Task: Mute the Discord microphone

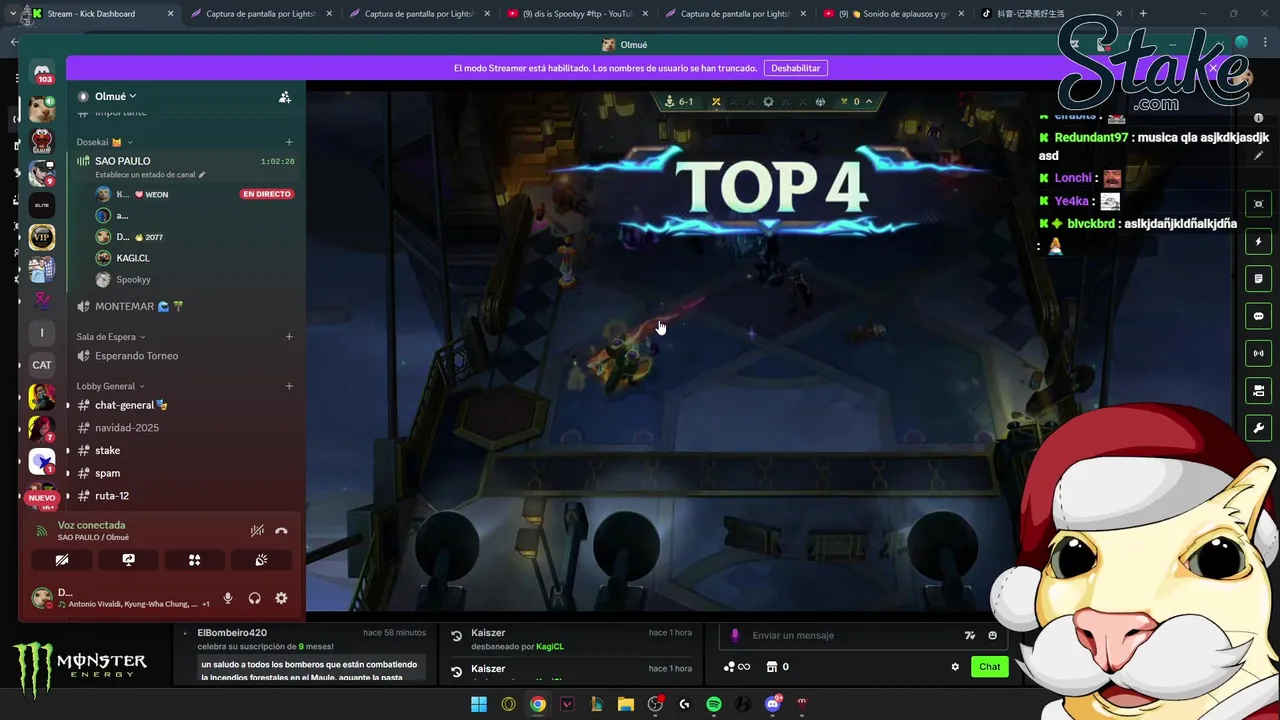Action: (228, 598)
